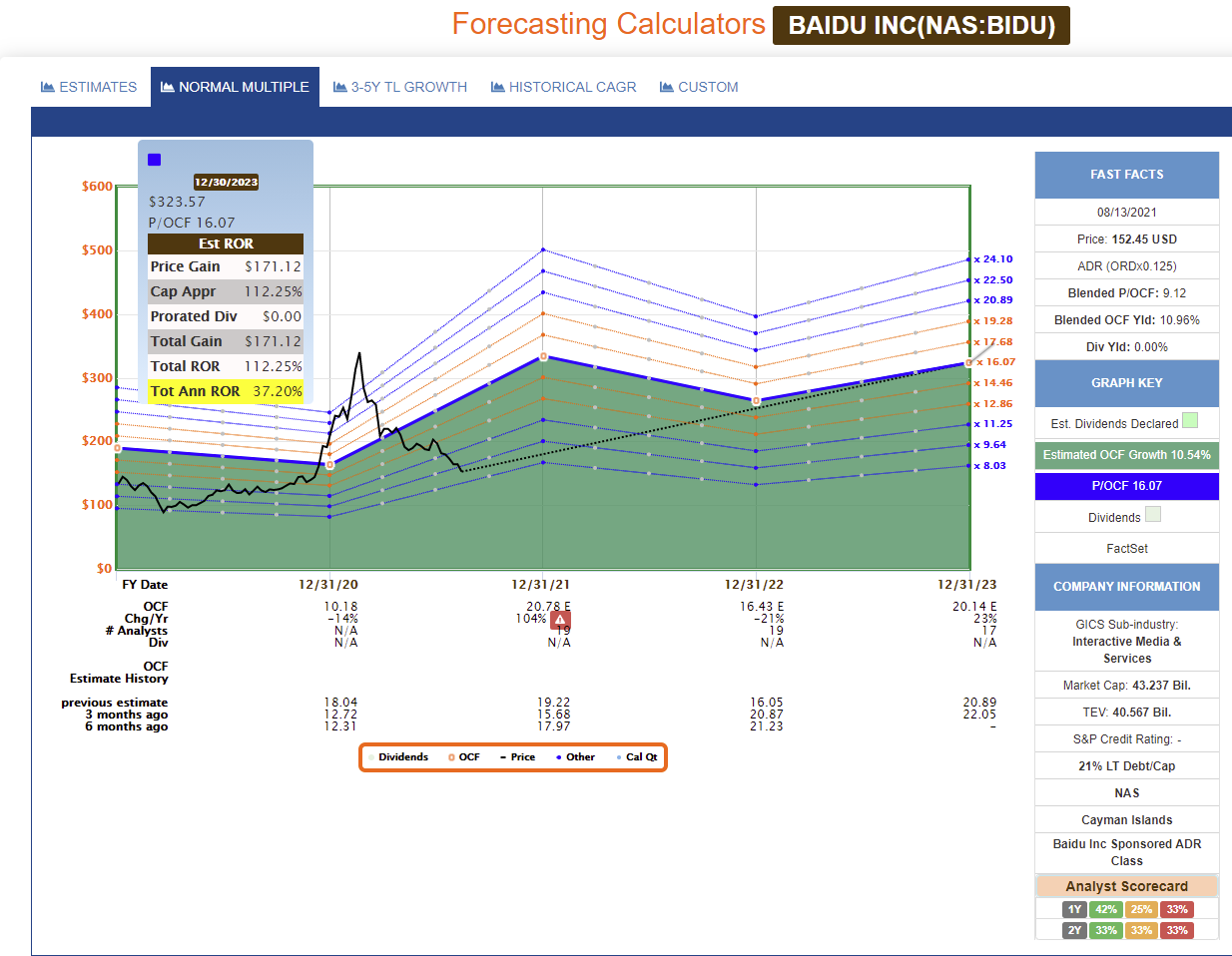This screenshot has height=956, width=1232.
Task: Click Estimated OCF Growth 10.54% bar
Action: 1127,455
